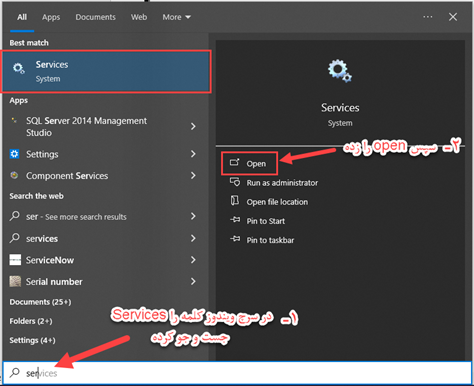Click the Component Services icon
This screenshot has width=474, height=386.
tap(14, 175)
